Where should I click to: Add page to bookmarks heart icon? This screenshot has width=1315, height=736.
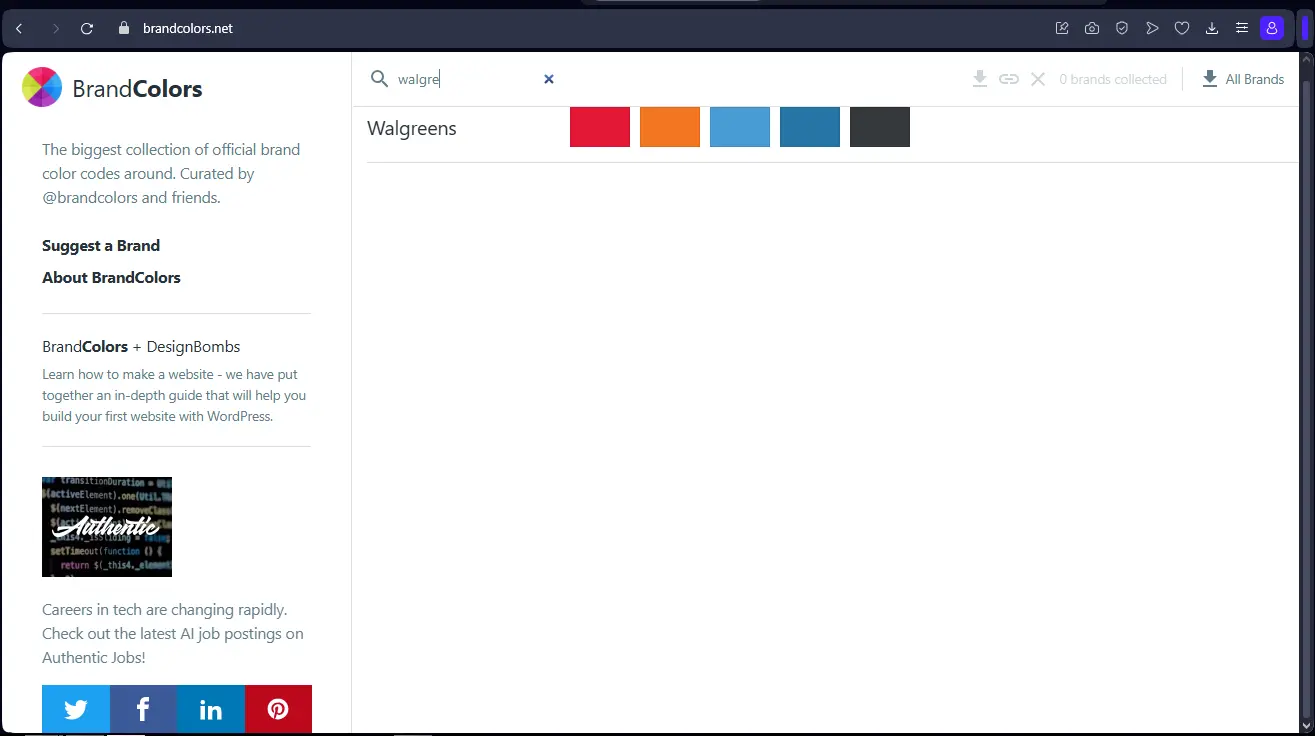click(x=1182, y=28)
